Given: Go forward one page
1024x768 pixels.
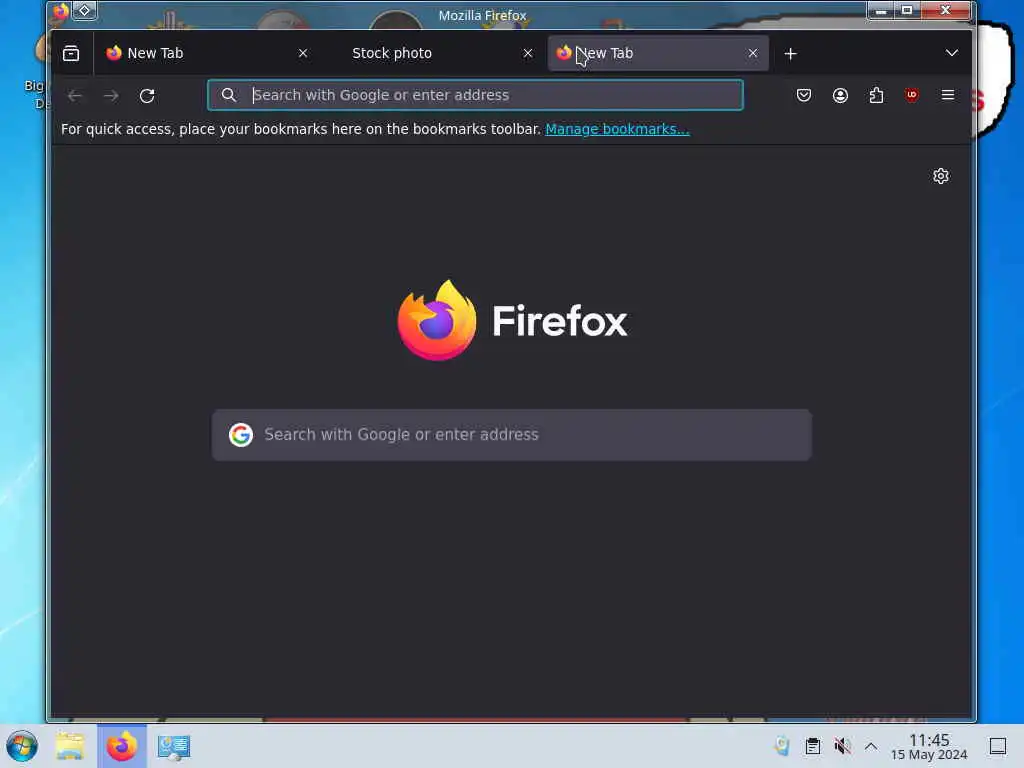Looking at the screenshot, I should [x=111, y=96].
